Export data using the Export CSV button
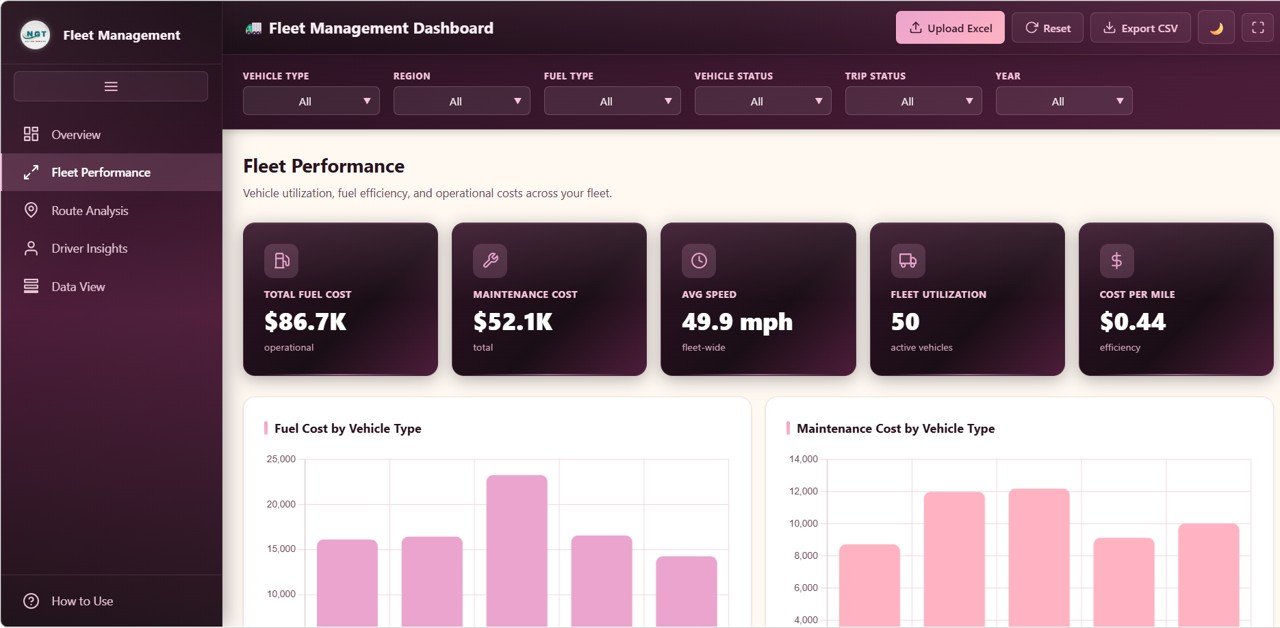 pyautogui.click(x=1140, y=27)
